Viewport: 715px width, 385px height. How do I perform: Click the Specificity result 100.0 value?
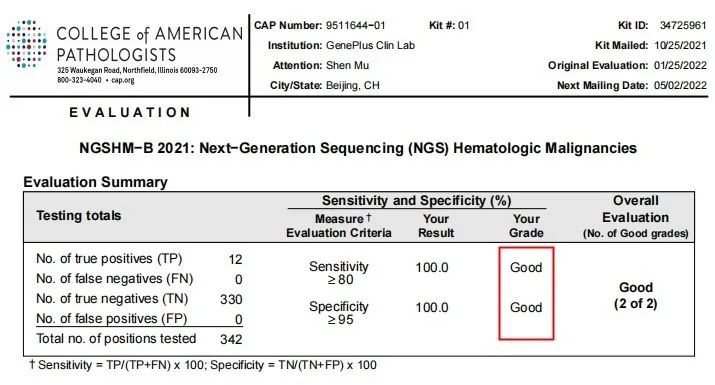(431, 307)
